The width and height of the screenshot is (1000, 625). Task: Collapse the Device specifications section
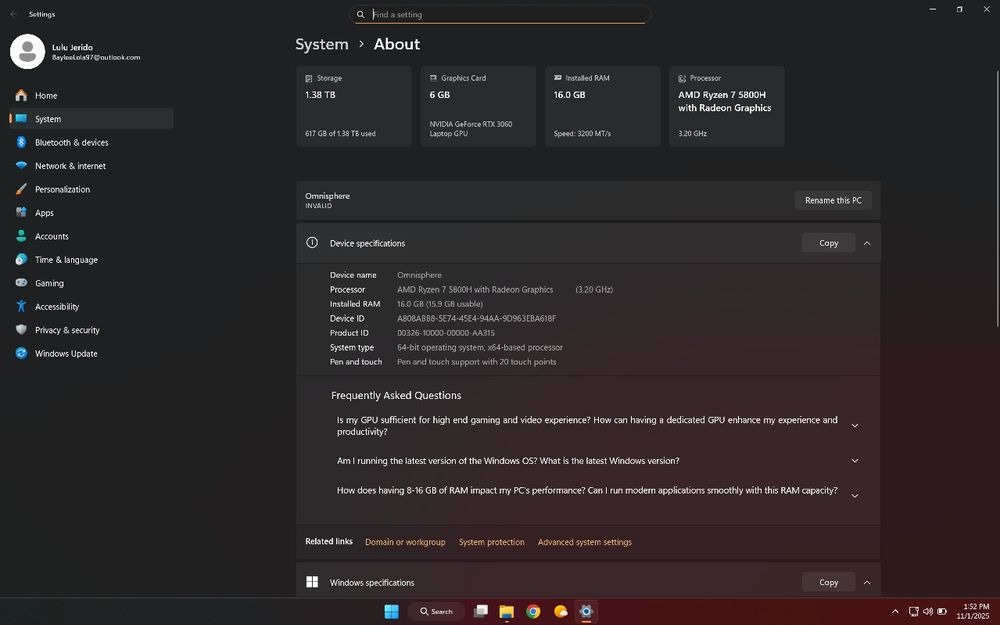[x=867, y=243]
